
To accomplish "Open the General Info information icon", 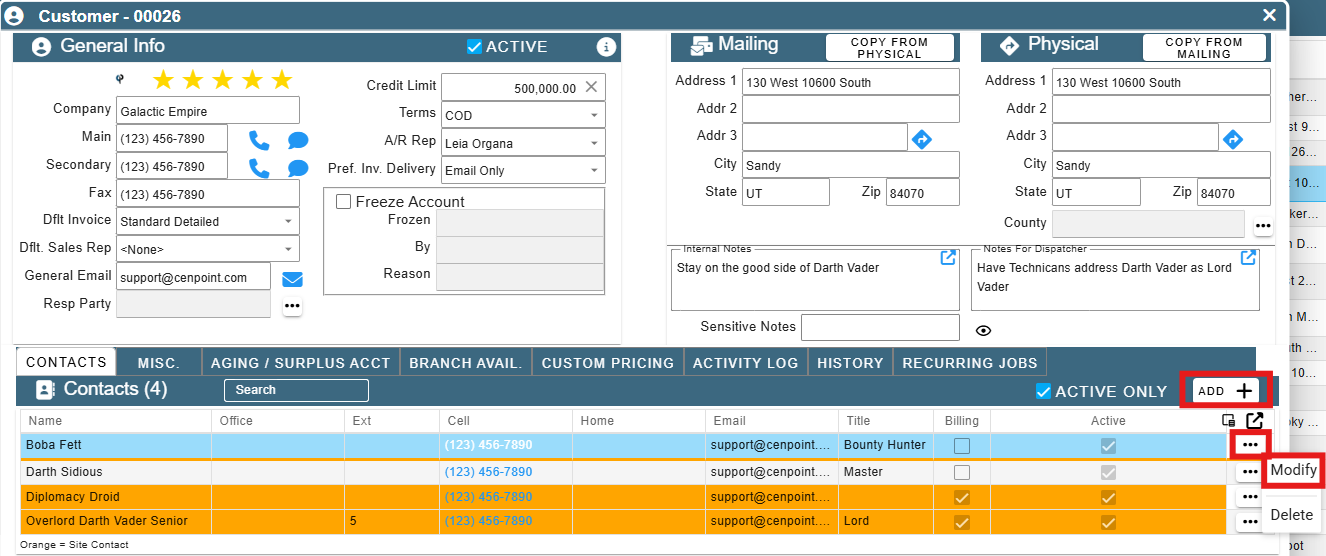I will (x=606, y=47).
